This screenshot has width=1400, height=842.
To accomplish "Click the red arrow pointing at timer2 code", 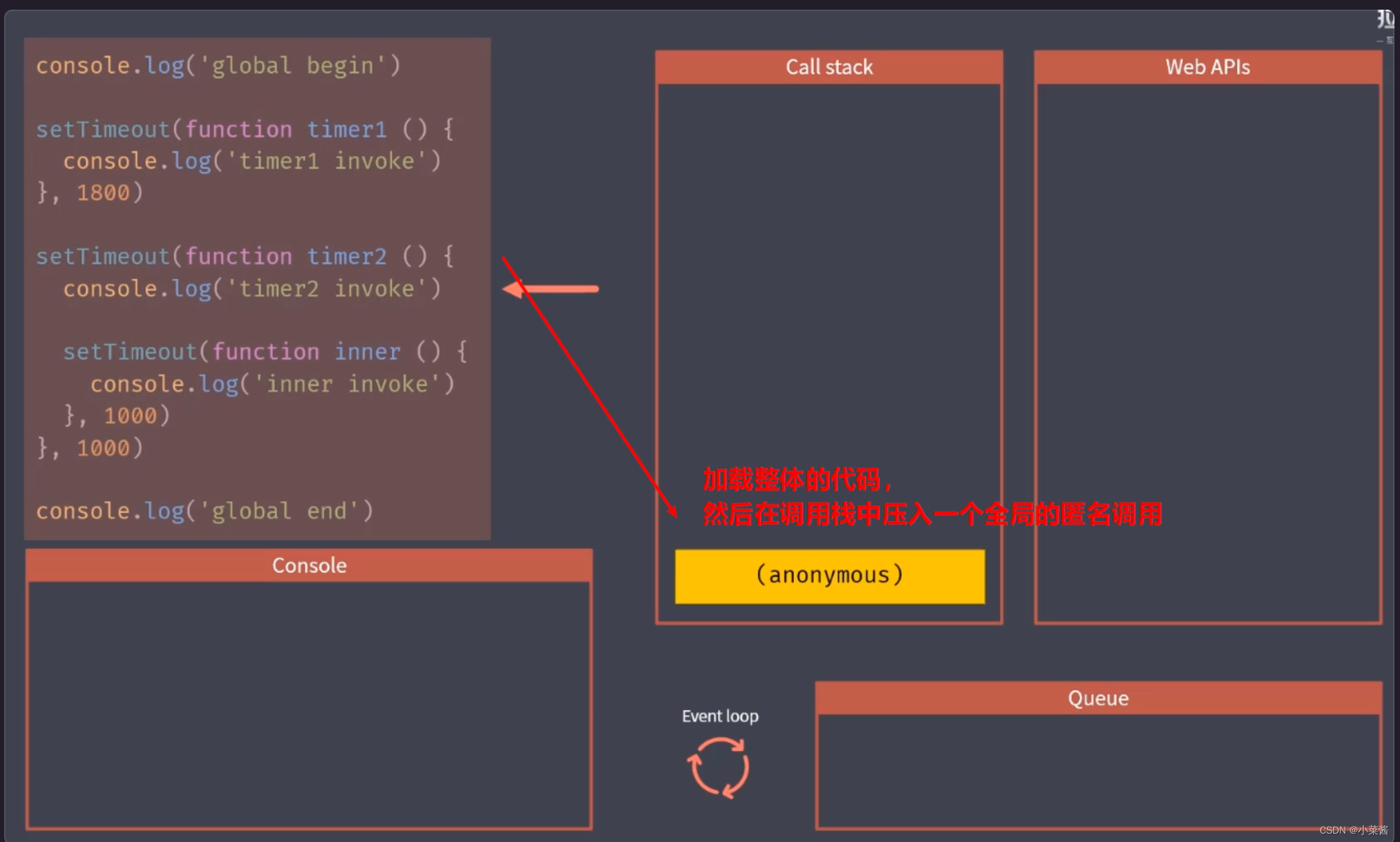I will (x=549, y=288).
